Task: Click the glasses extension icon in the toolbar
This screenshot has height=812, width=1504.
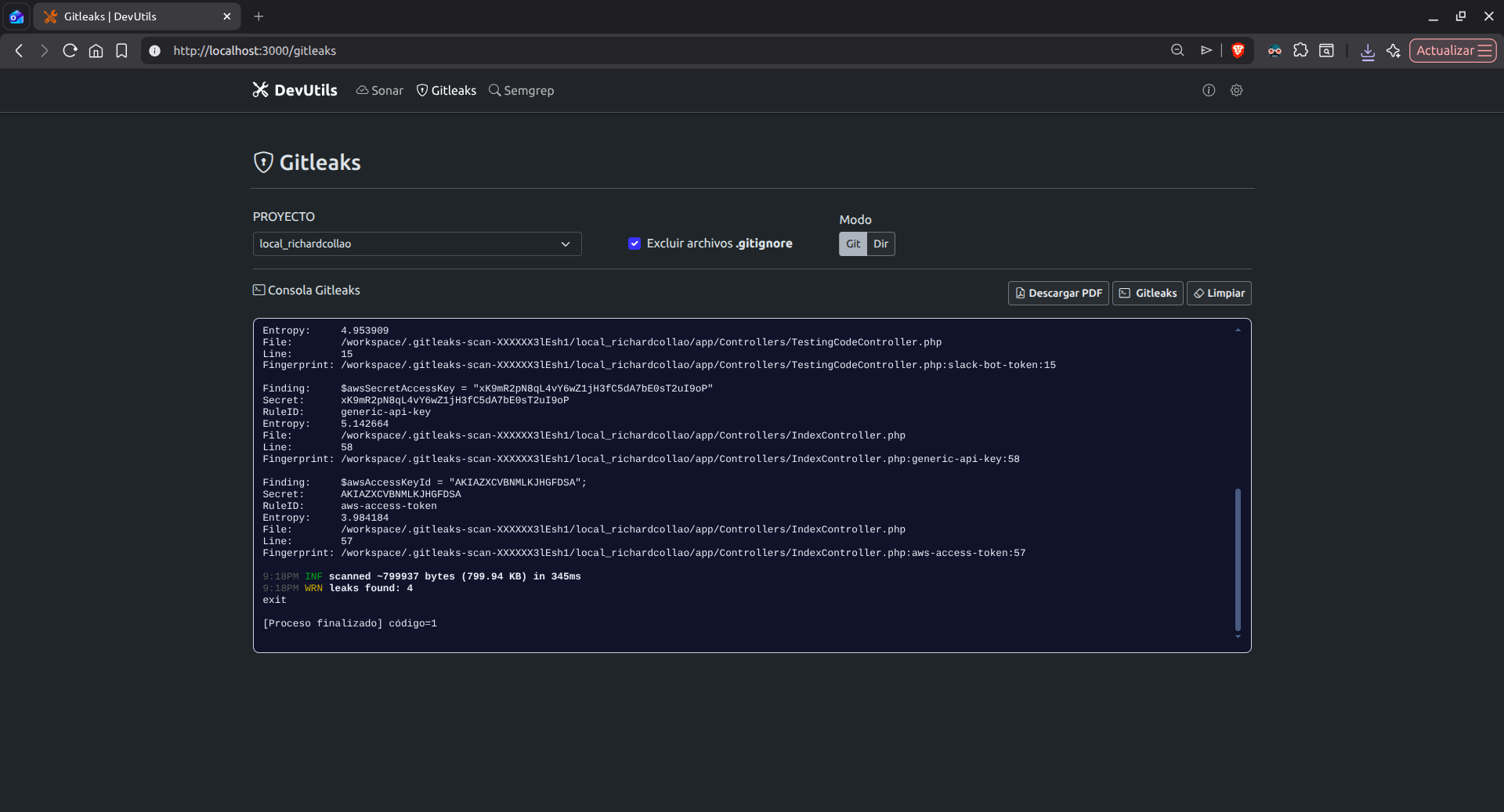Action: click(1274, 51)
